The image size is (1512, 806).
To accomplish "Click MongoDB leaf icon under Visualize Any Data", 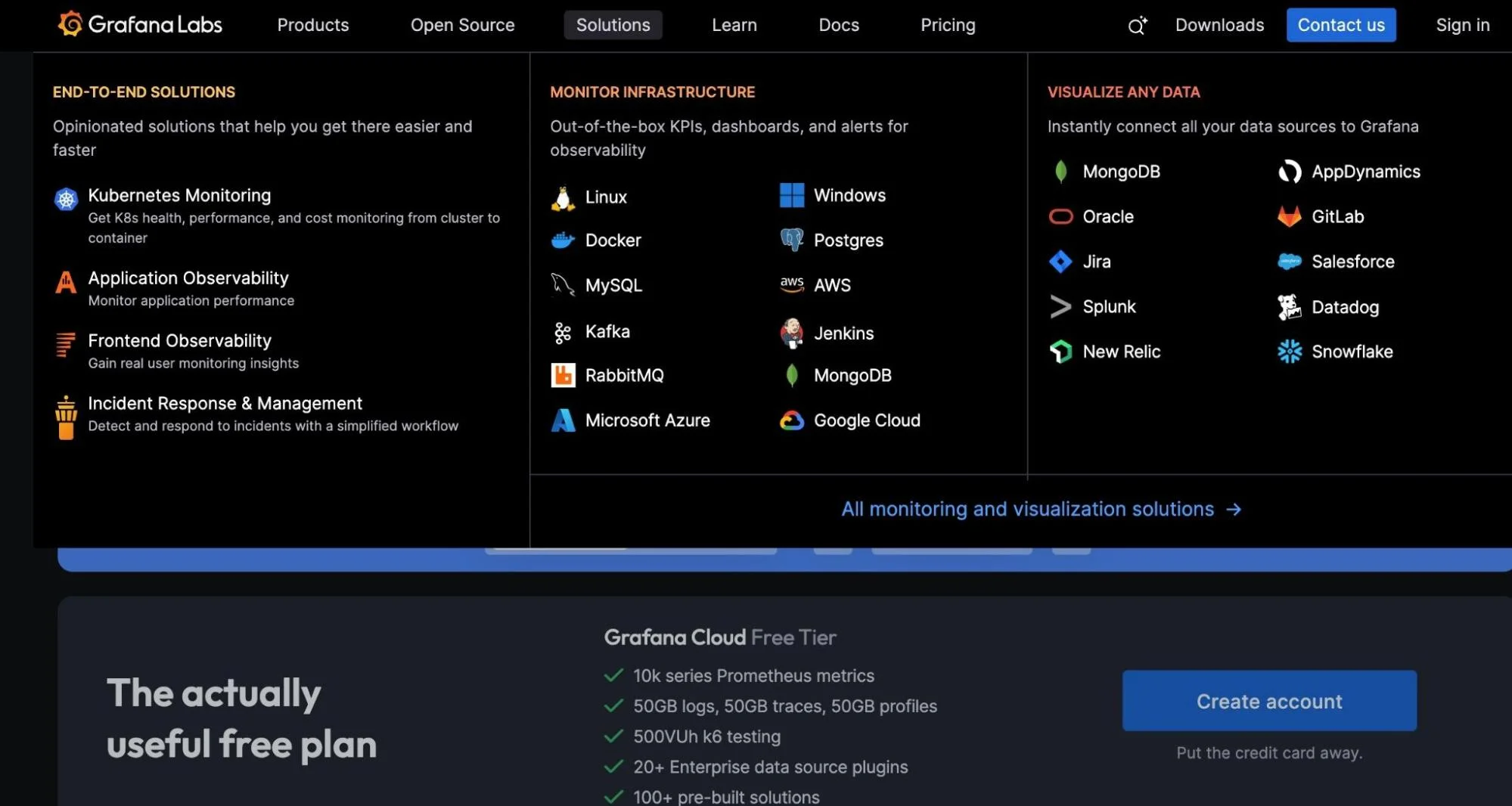I will click(x=1060, y=172).
